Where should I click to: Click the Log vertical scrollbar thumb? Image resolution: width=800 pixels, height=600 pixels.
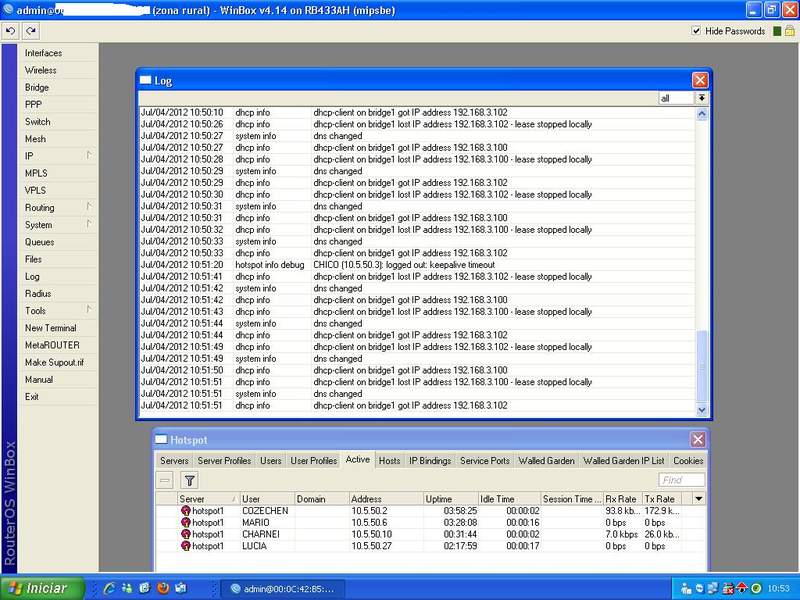(702, 366)
